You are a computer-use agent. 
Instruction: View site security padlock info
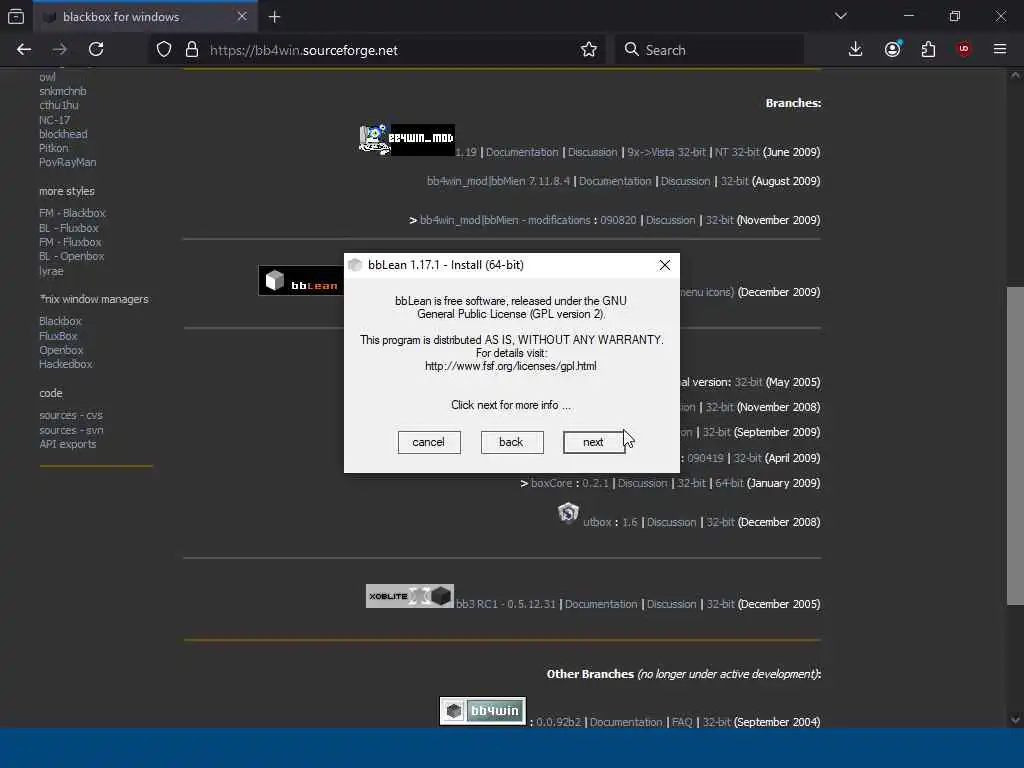click(191, 50)
